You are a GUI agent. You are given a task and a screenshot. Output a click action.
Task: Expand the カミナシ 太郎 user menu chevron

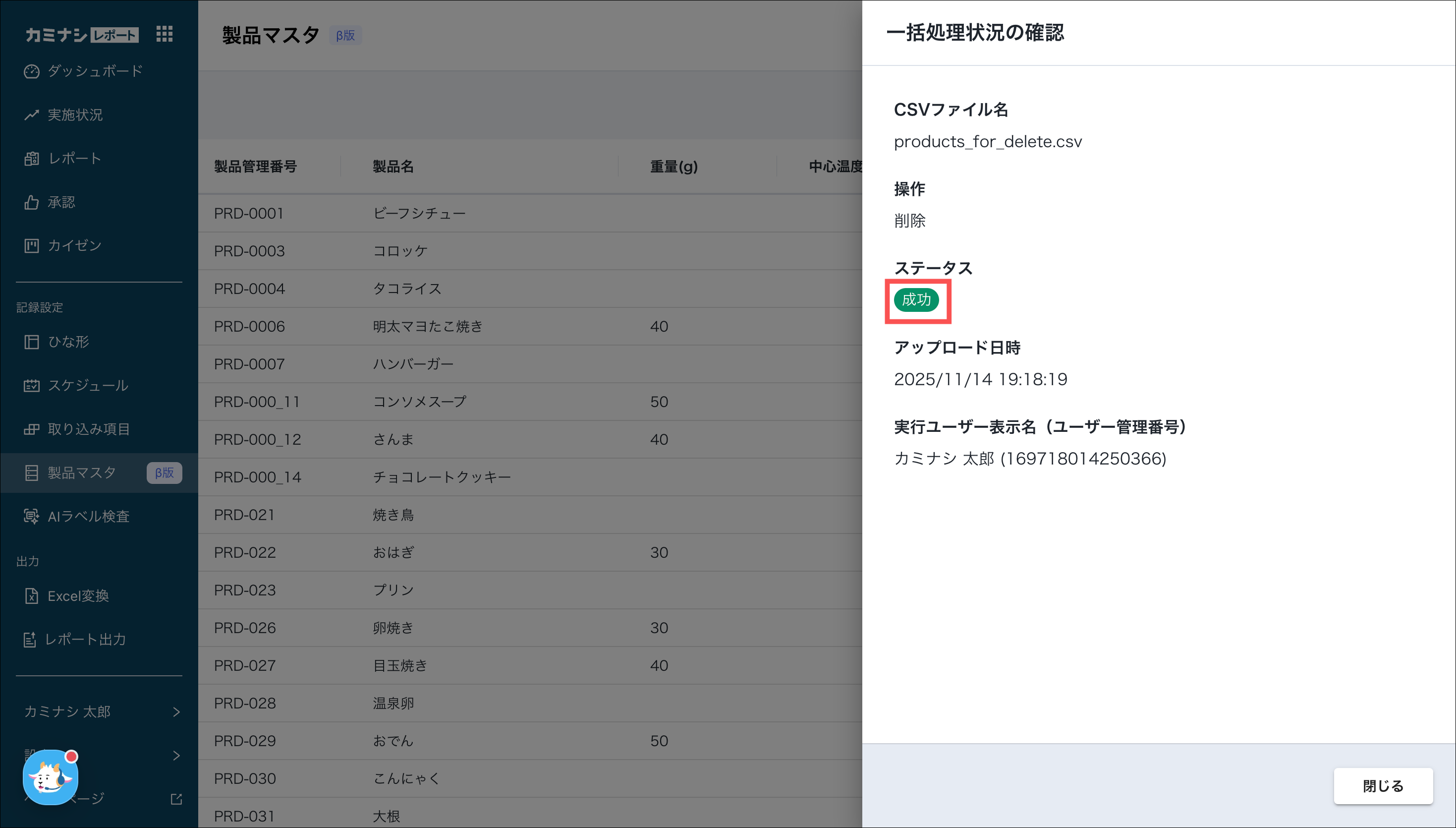(x=176, y=712)
